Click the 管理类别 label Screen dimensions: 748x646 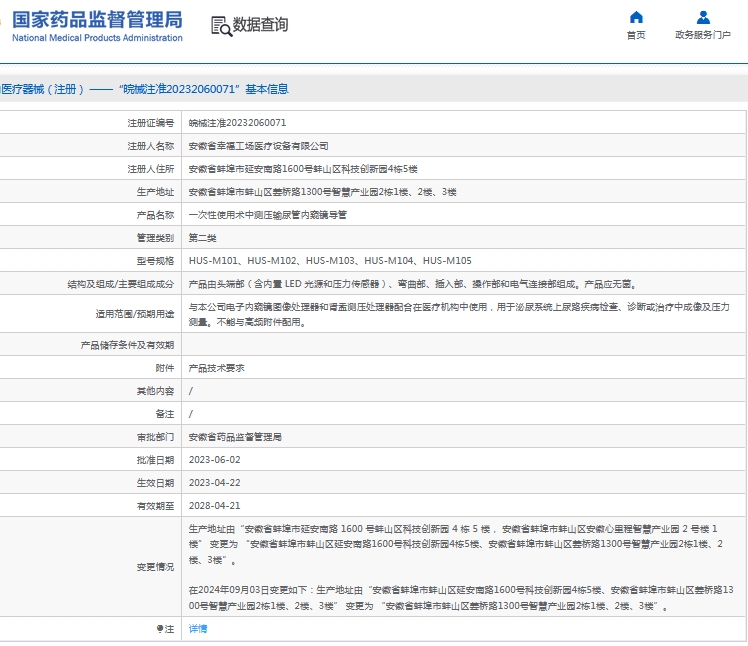[x=156, y=238]
